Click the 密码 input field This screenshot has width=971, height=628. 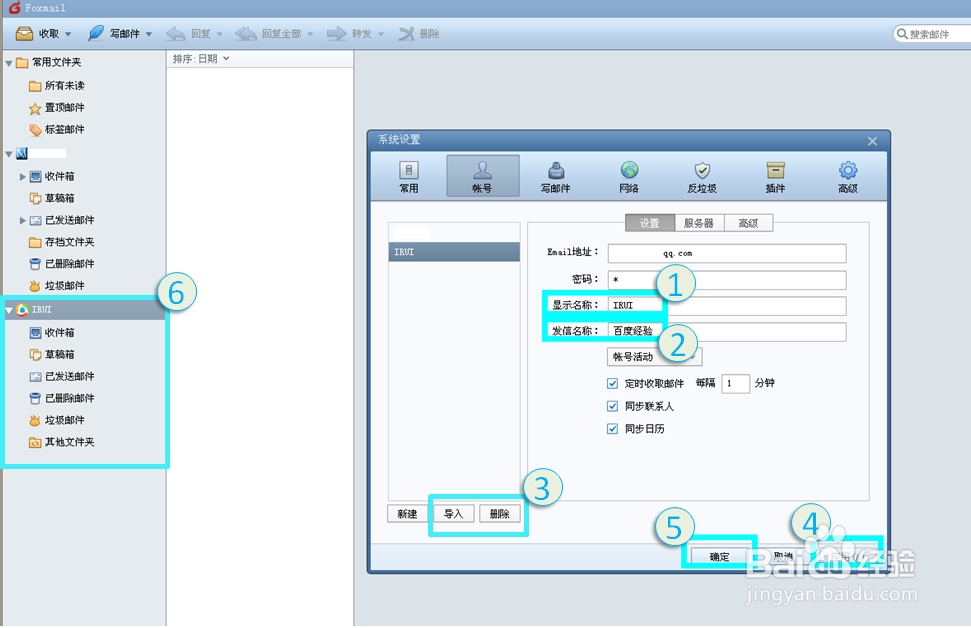(727, 280)
